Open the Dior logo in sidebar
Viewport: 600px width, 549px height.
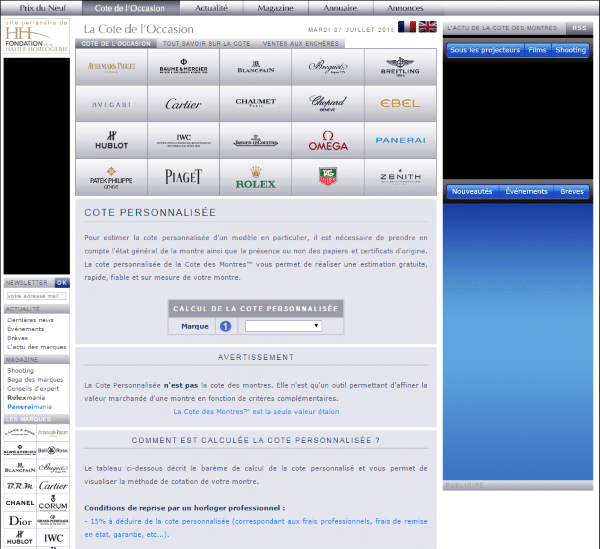click(x=20, y=521)
